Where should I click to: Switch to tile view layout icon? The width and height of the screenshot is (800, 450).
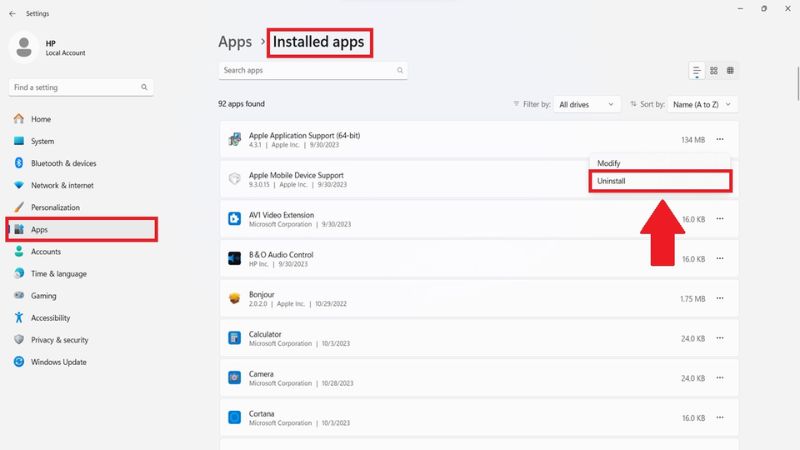[731, 71]
